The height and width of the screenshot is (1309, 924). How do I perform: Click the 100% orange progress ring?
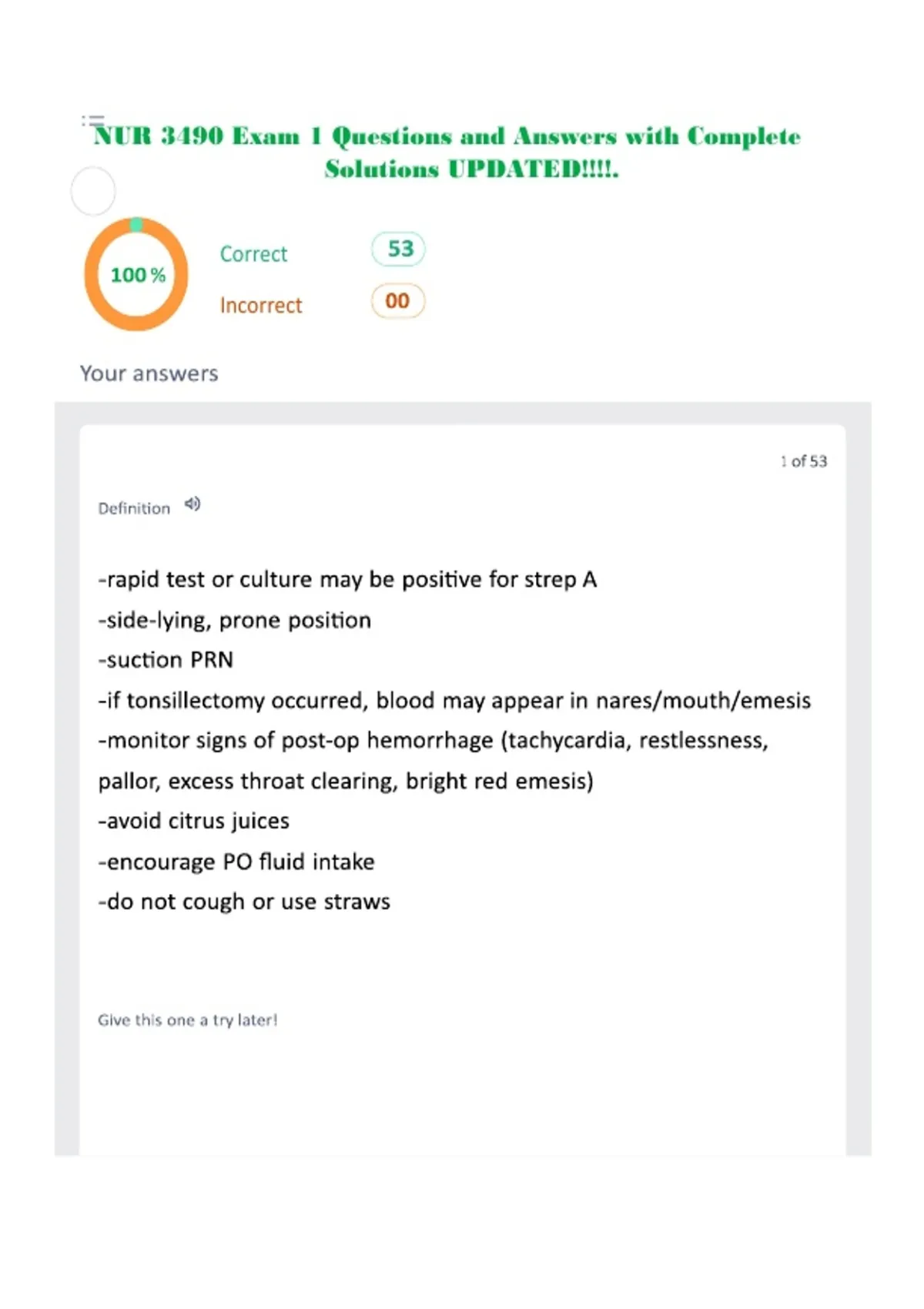click(x=136, y=274)
